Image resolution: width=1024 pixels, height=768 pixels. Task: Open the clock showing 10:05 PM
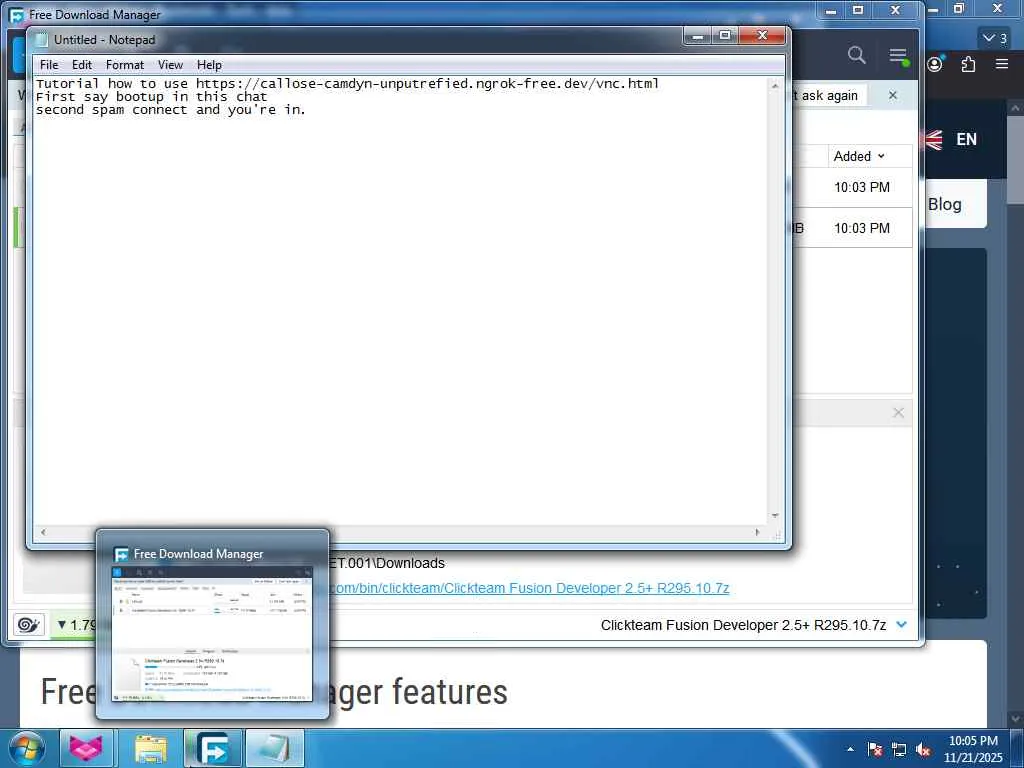point(972,749)
